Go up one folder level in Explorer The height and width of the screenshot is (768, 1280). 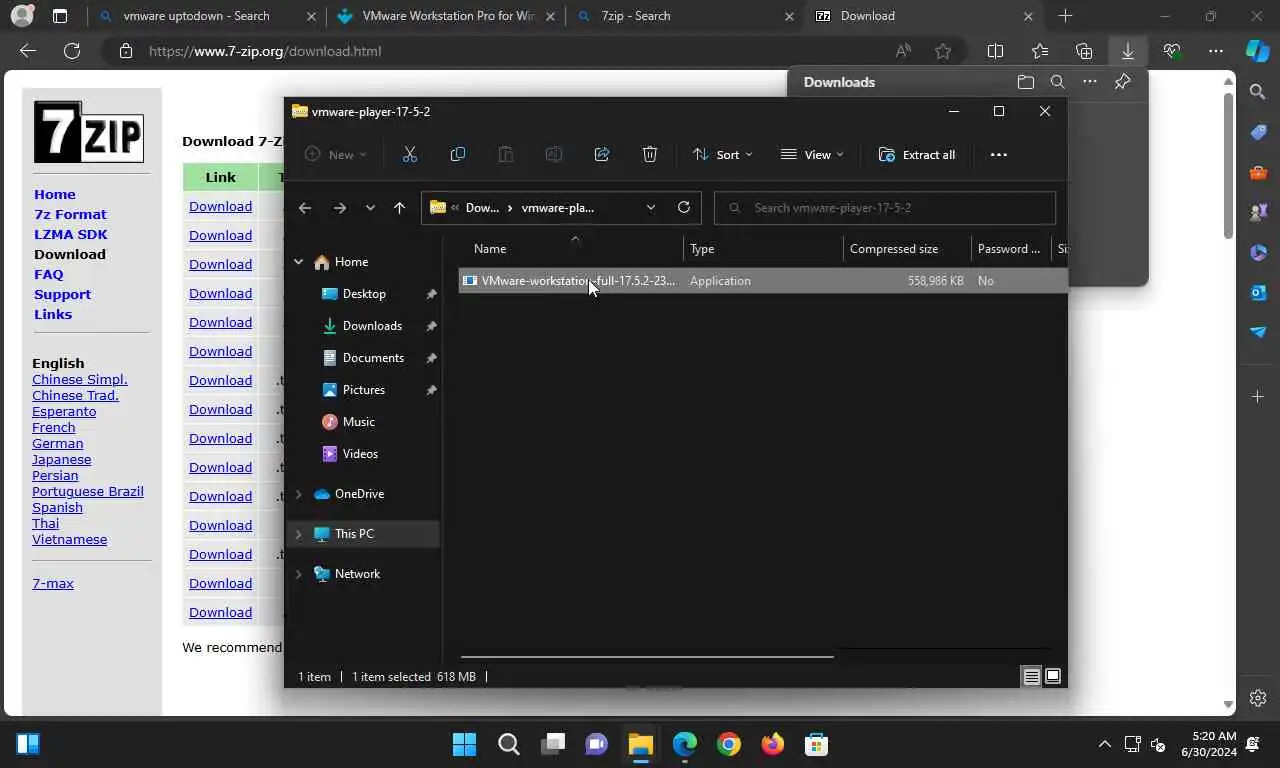click(x=399, y=208)
